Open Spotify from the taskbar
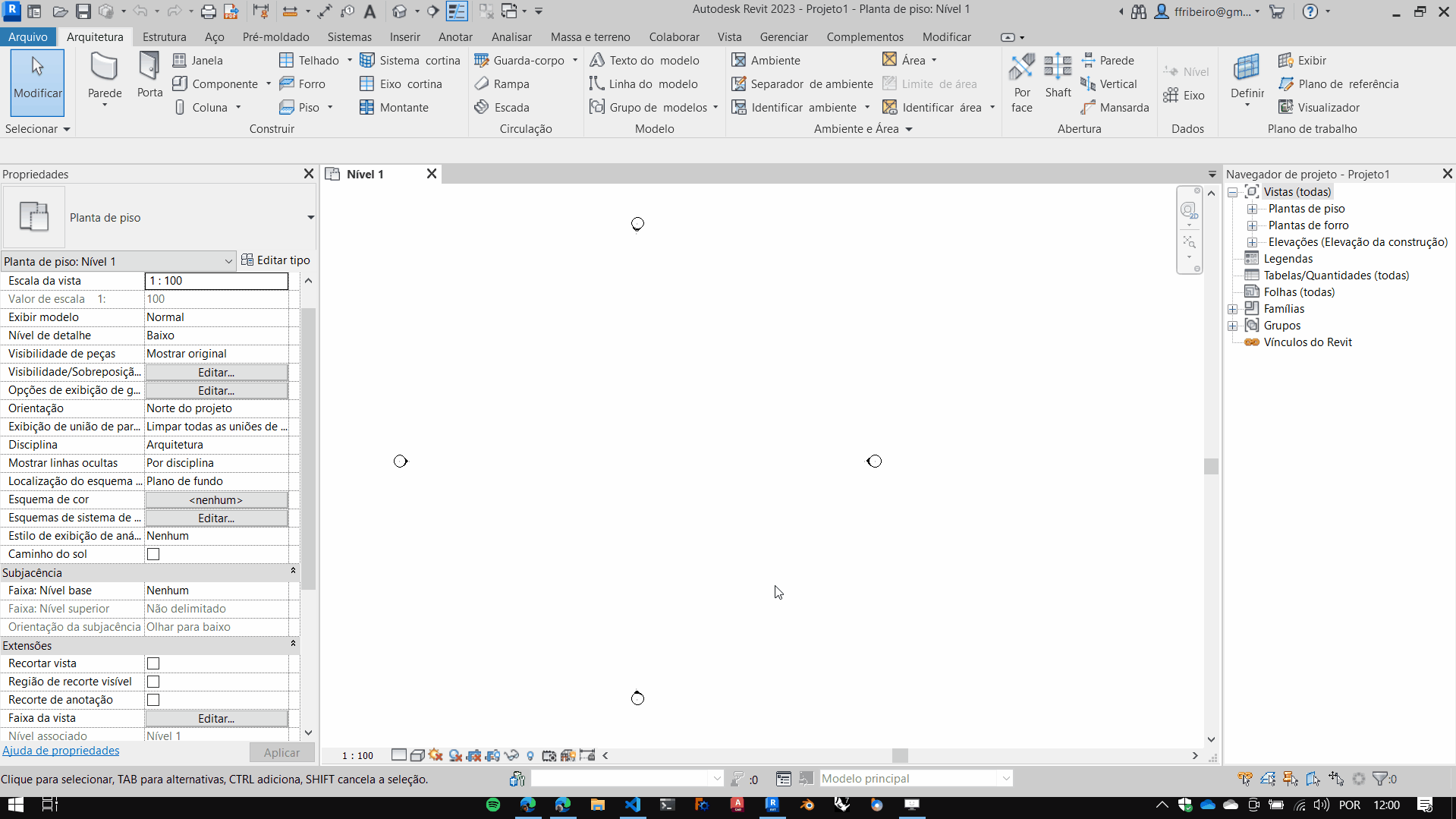 tap(493, 805)
